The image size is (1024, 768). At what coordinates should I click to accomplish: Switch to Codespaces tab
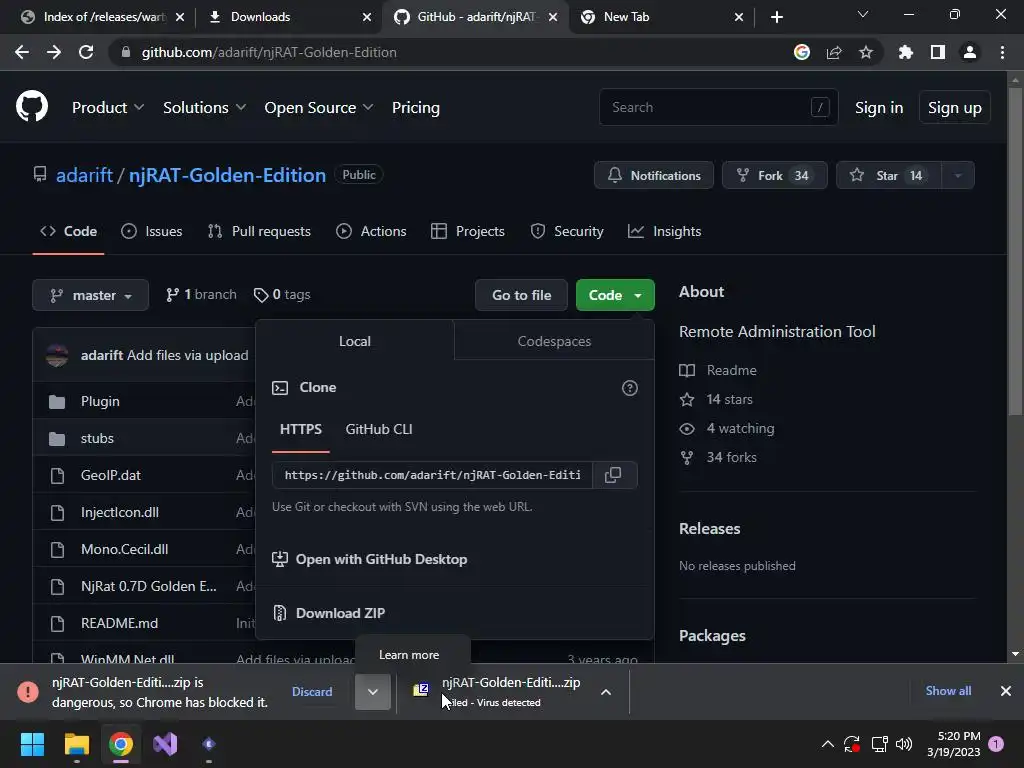coord(554,341)
